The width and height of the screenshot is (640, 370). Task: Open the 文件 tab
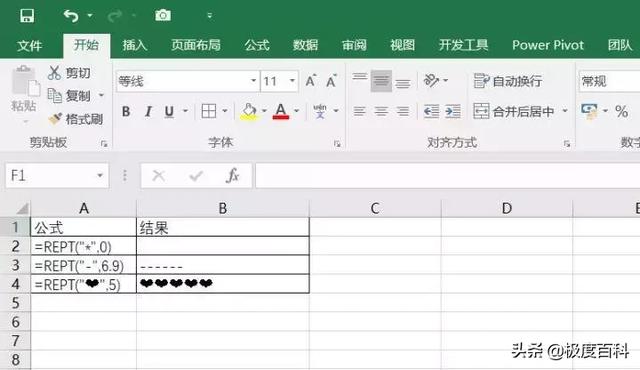click(29, 45)
